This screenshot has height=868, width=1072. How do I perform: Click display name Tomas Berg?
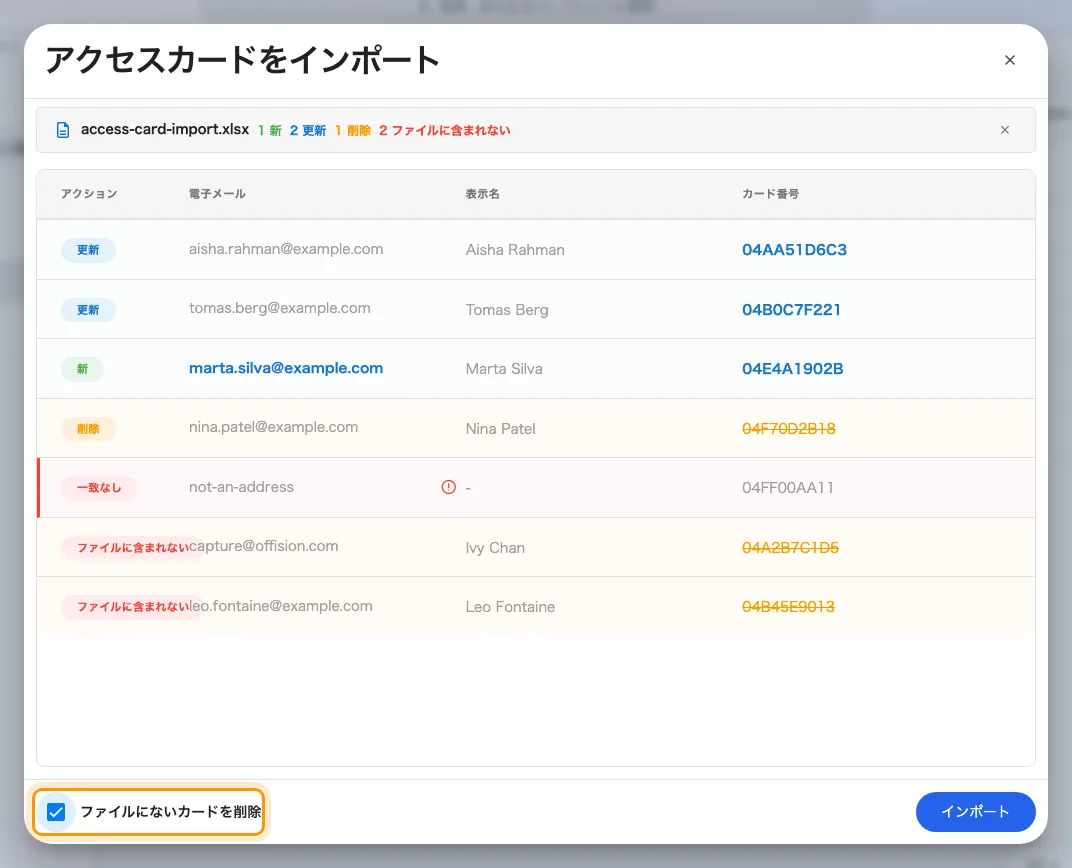click(507, 310)
